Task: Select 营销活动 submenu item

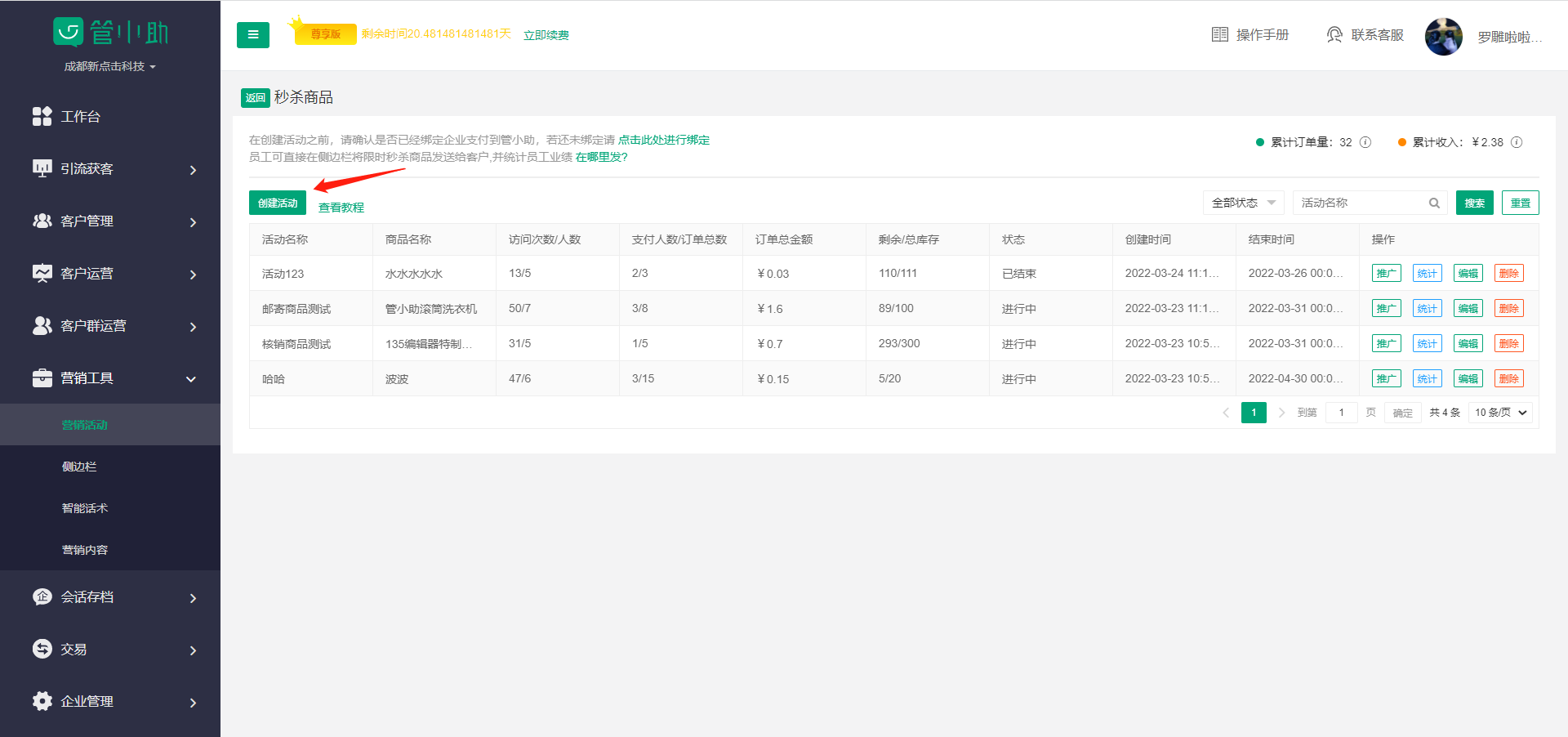Action: (110, 425)
